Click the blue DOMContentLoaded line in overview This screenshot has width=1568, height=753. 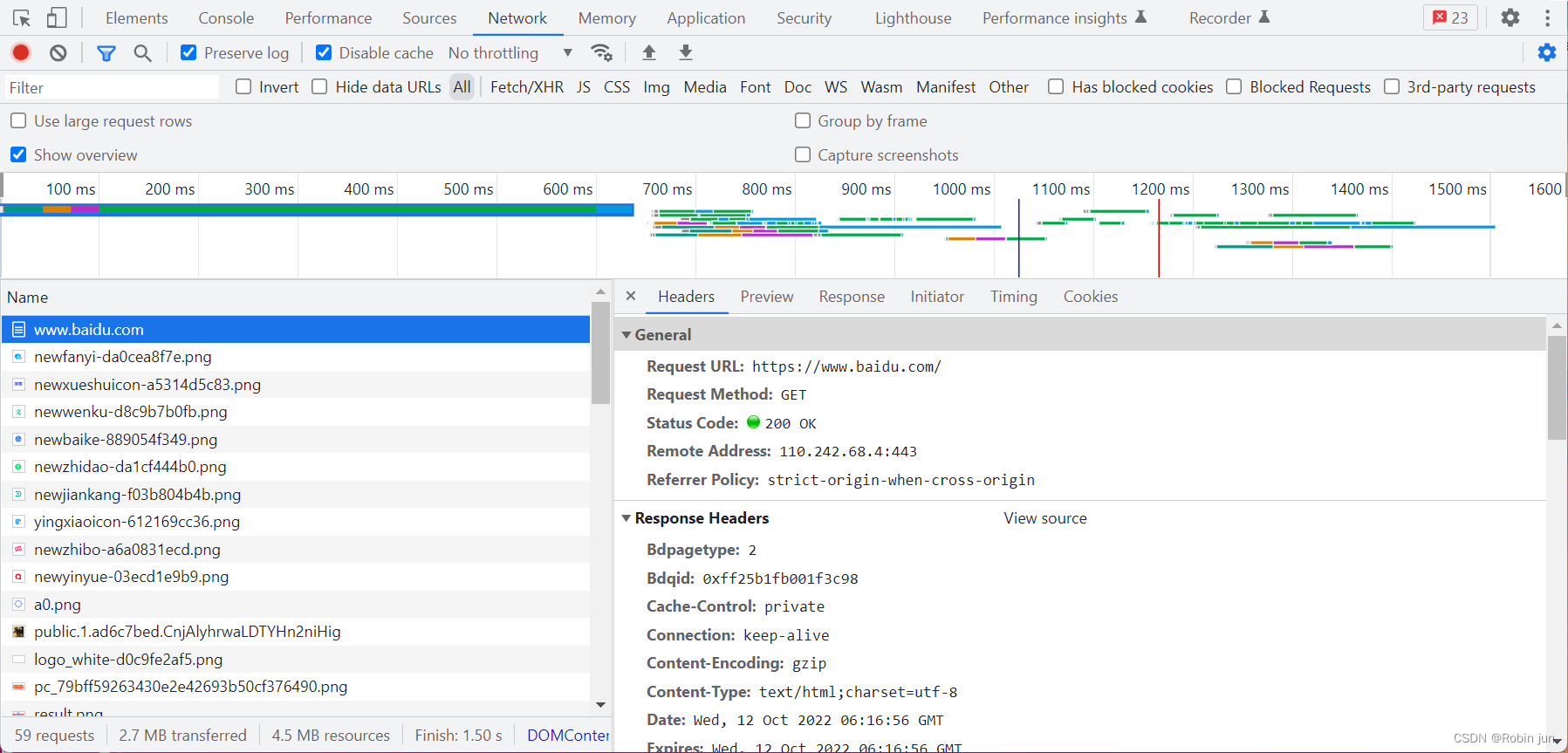point(1019,238)
